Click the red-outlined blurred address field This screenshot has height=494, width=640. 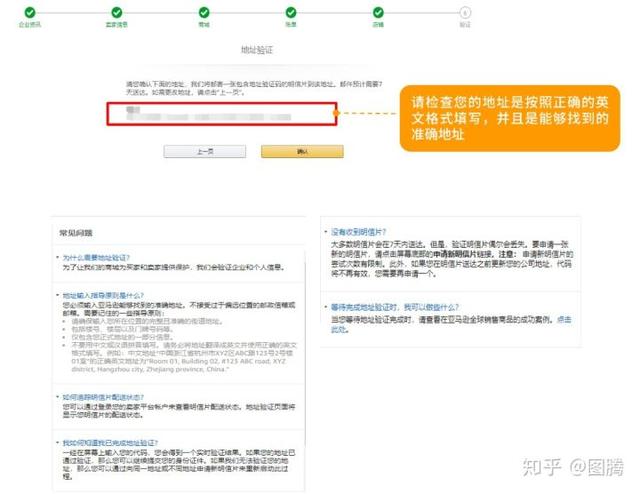point(222,114)
